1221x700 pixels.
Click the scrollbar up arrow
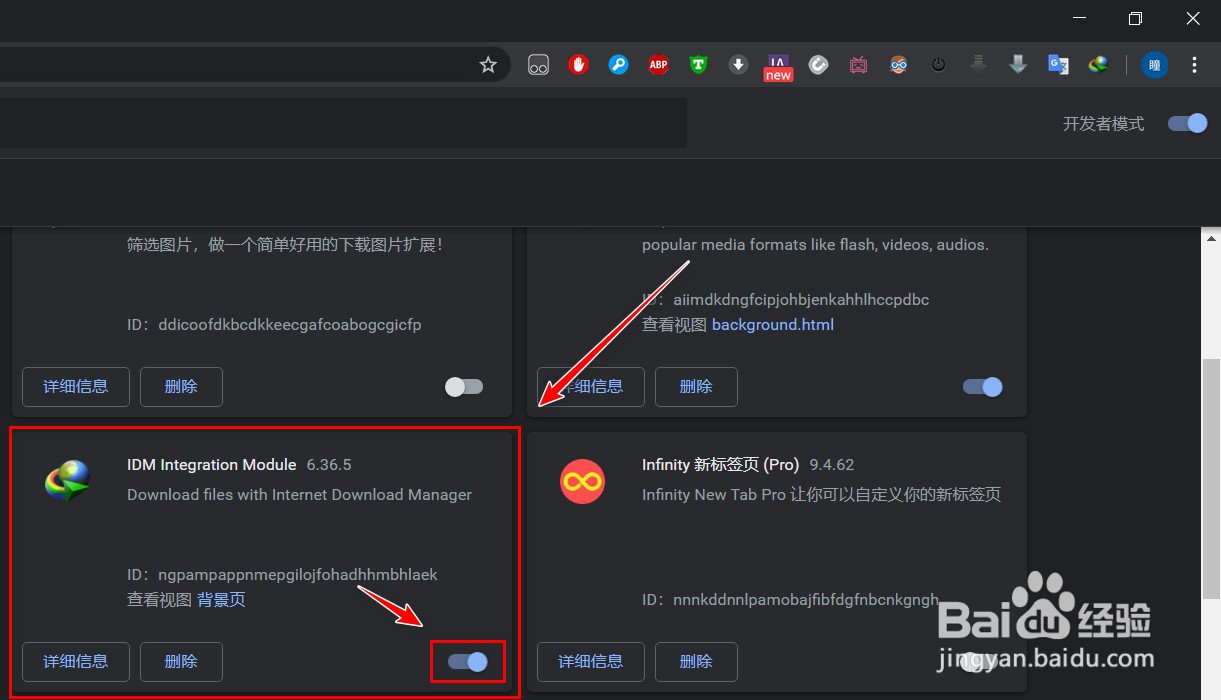(x=1211, y=238)
